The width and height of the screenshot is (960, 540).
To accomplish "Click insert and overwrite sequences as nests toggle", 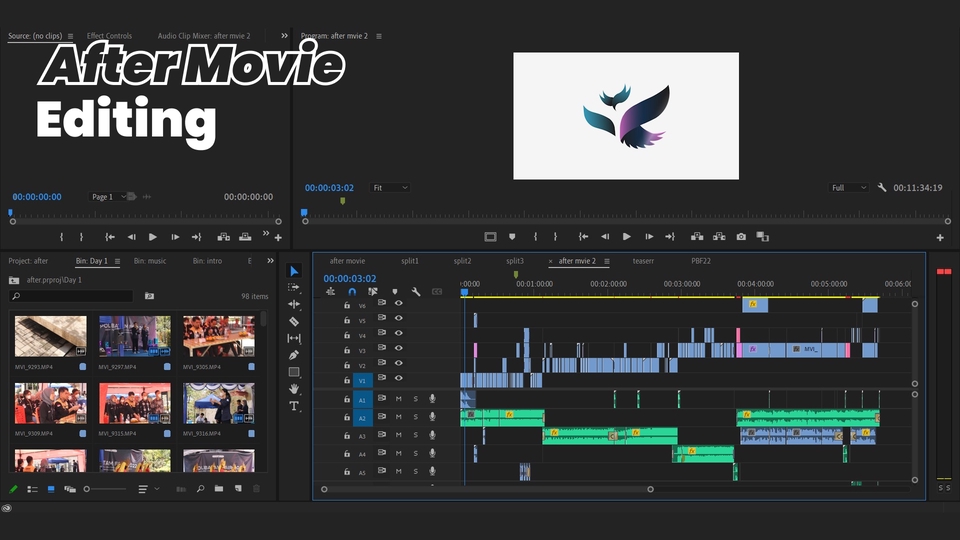I will pos(331,292).
